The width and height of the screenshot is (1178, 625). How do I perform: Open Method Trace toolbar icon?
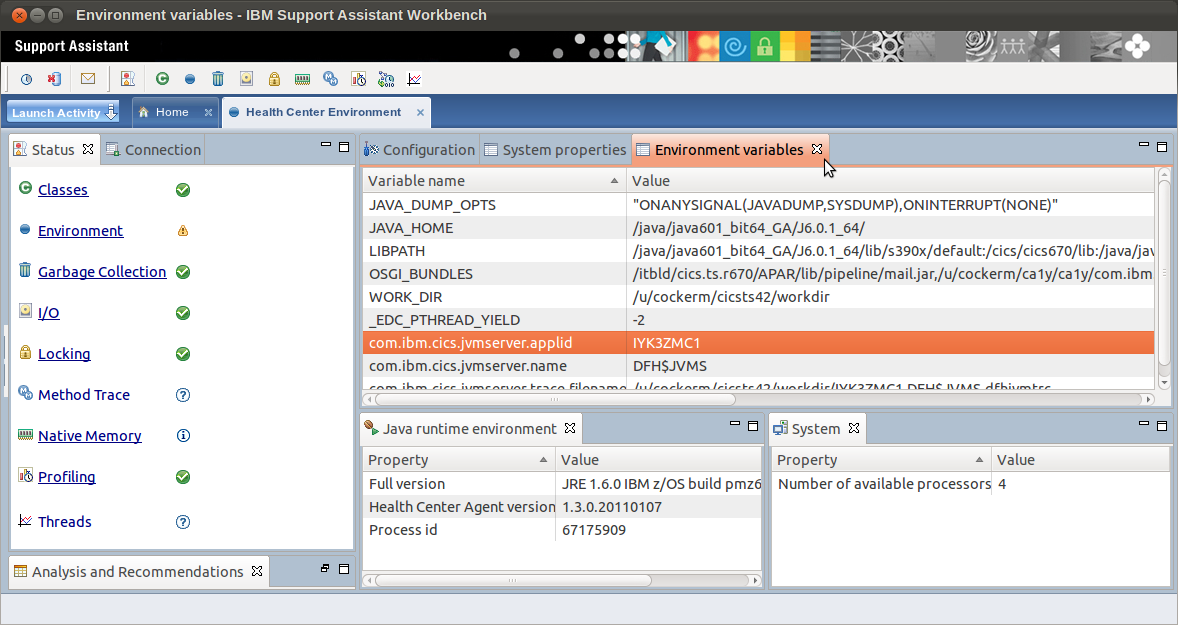point(330,79)
